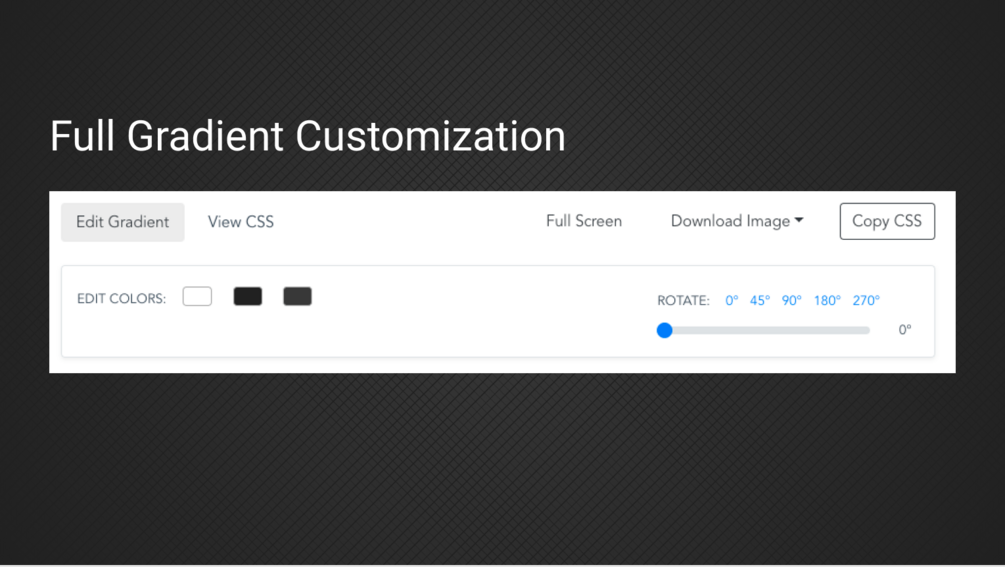Click the Full Gradient Customization heading
1005x567 pixels.
307,136
